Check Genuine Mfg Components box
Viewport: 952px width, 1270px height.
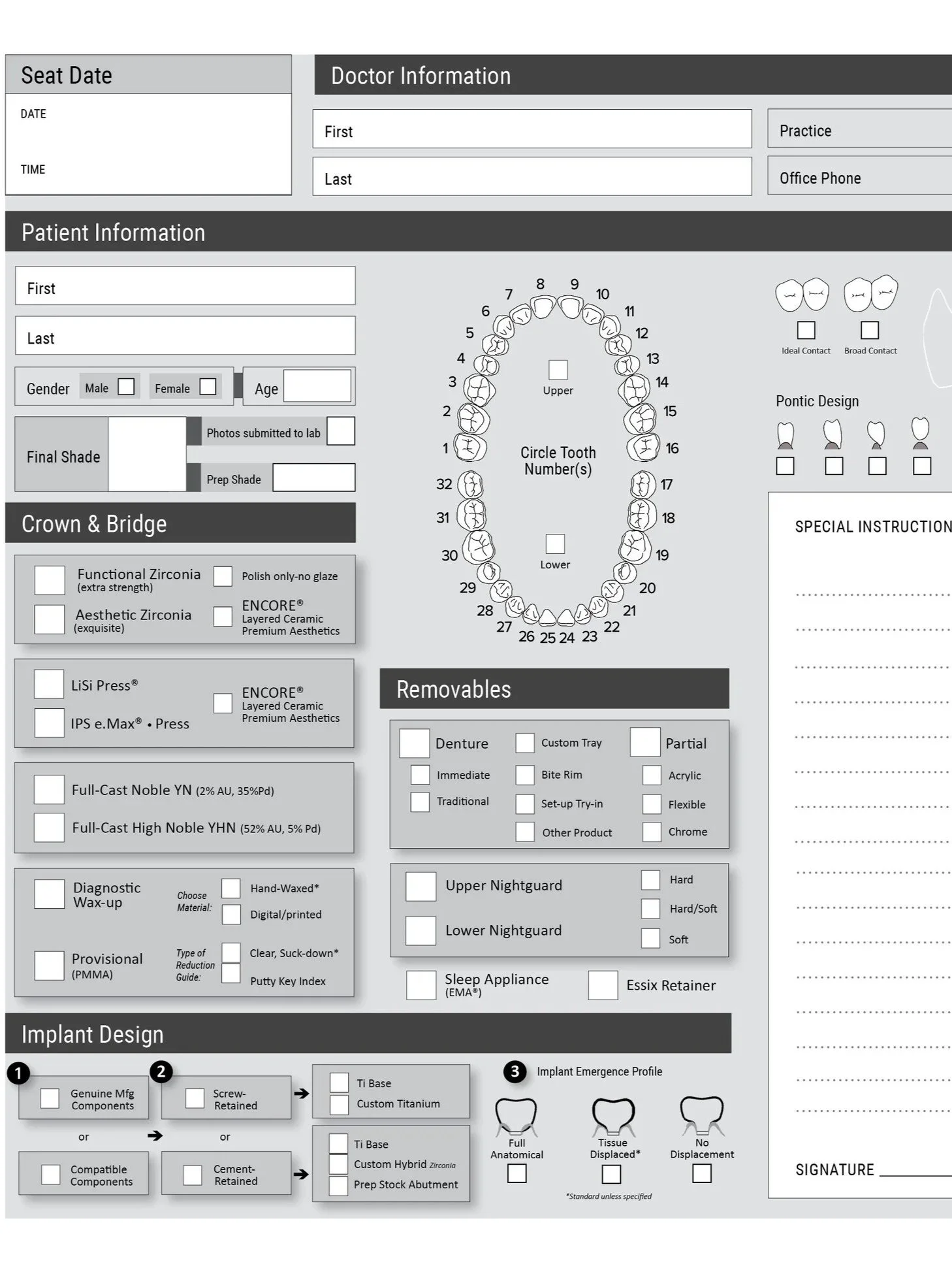click(50, 1098)
